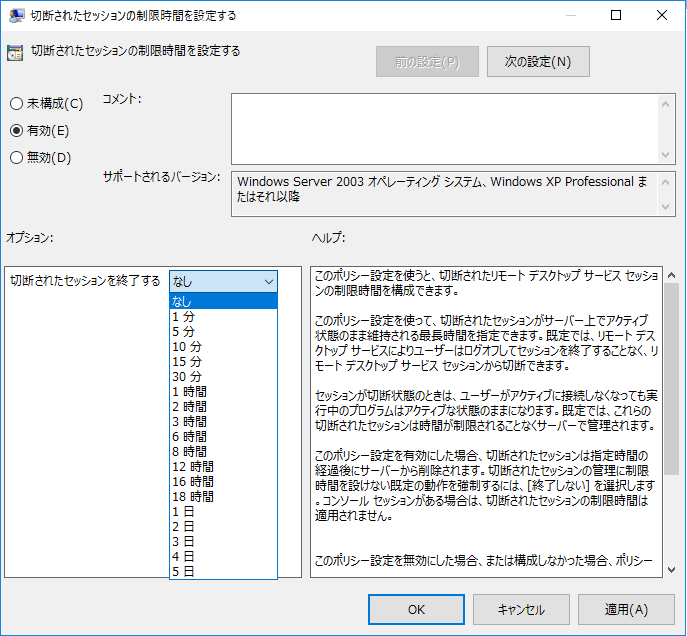
Task: Choose the 2 日 entry
Action: (223, 526)
